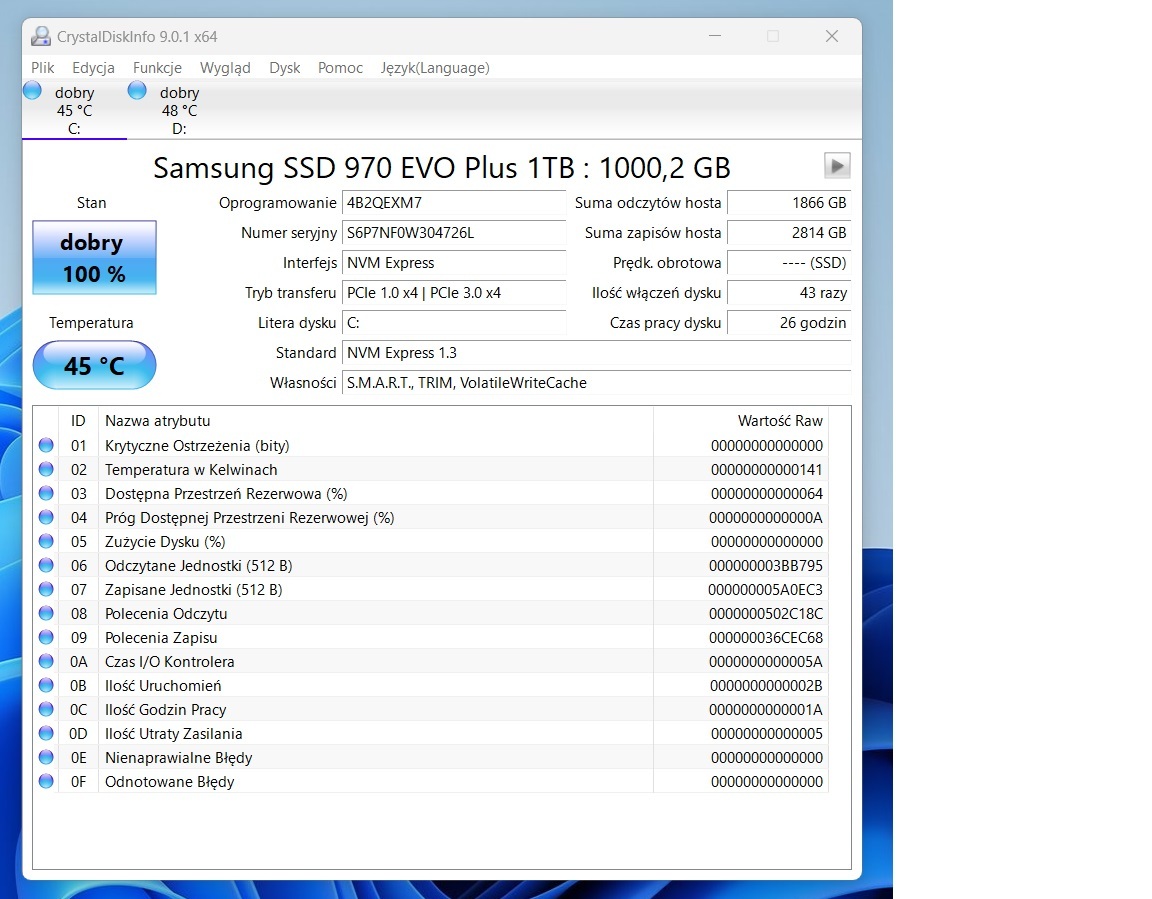The height and width of the screenshot is (899, 1152).
Task: Click status orb for attribute 03
Action: 46,493
